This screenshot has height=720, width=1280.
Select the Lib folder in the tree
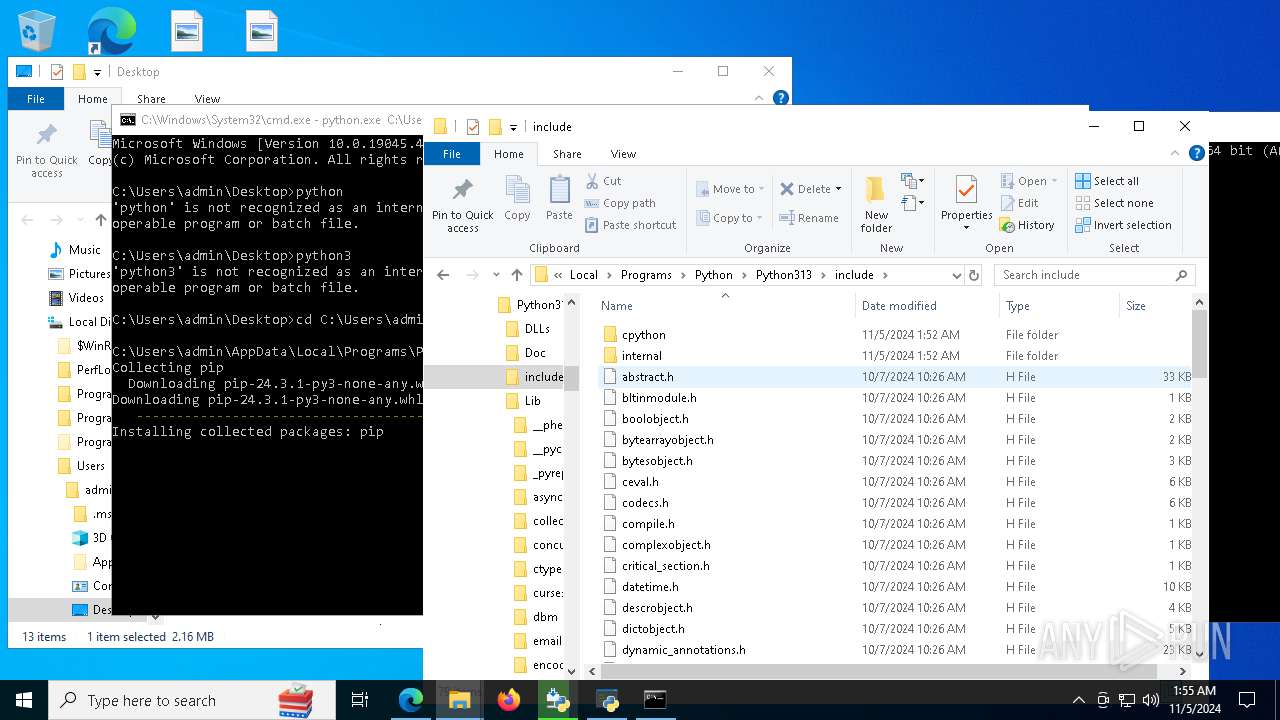[533, 401]
